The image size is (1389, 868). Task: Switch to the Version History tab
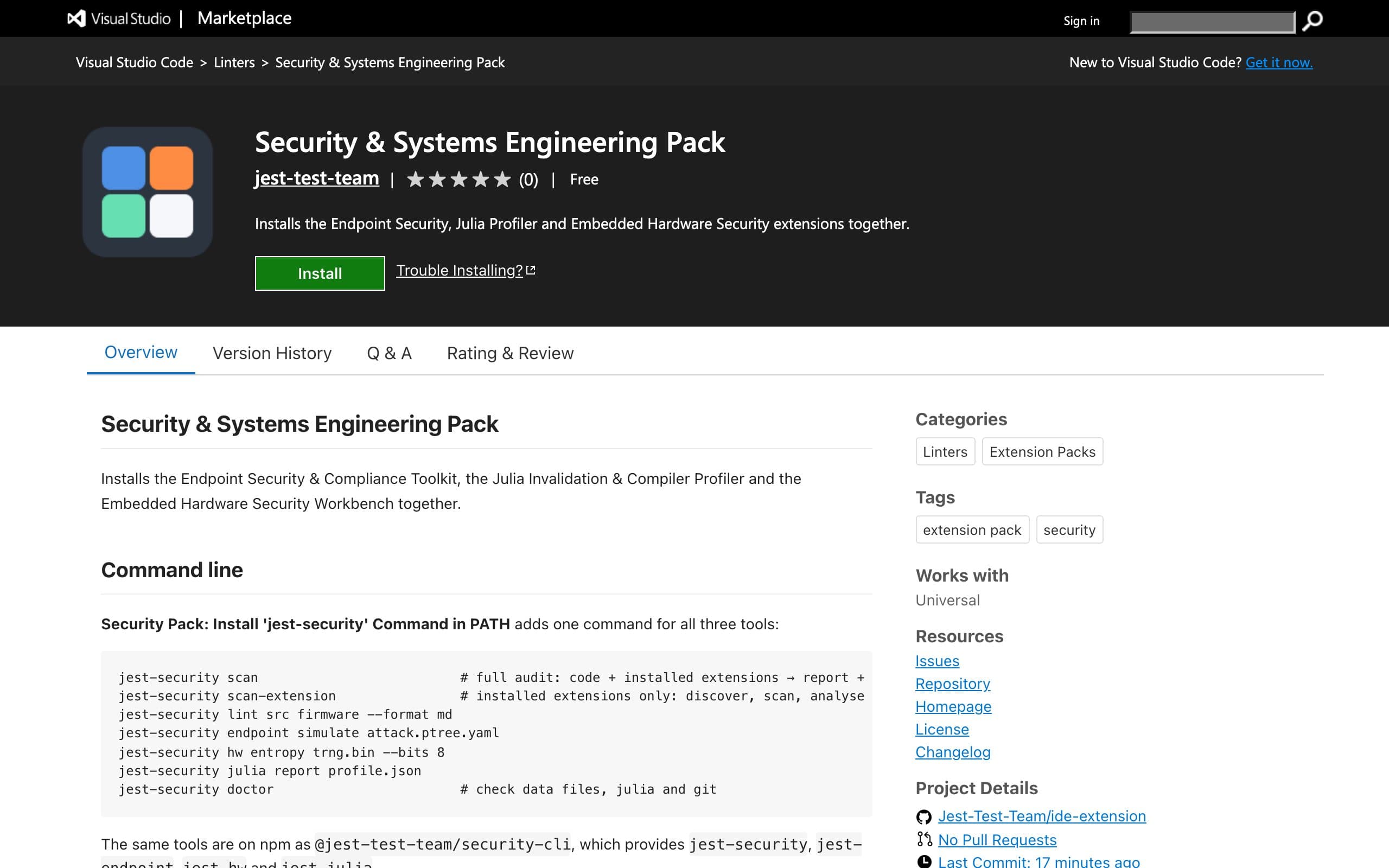click(272, 353)
